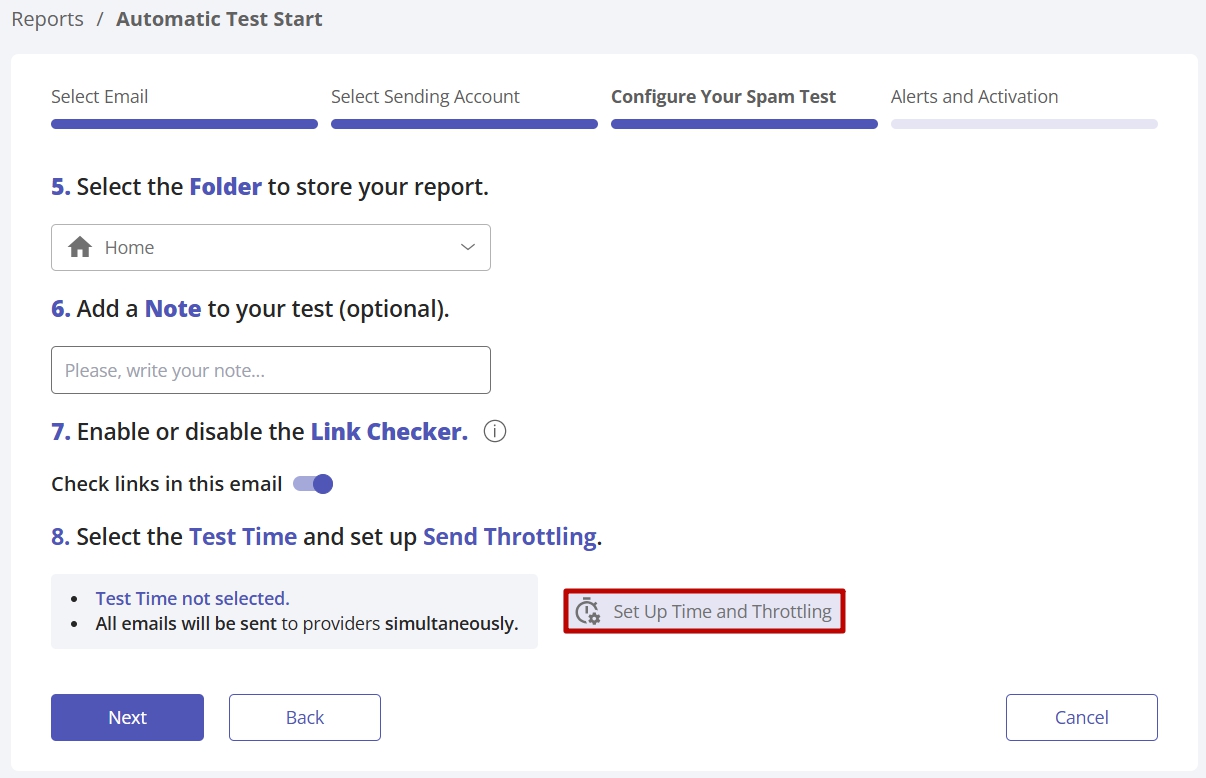Expand the folder dropdown chevron
Screen dimensions: 1206x778
(467, 248)
